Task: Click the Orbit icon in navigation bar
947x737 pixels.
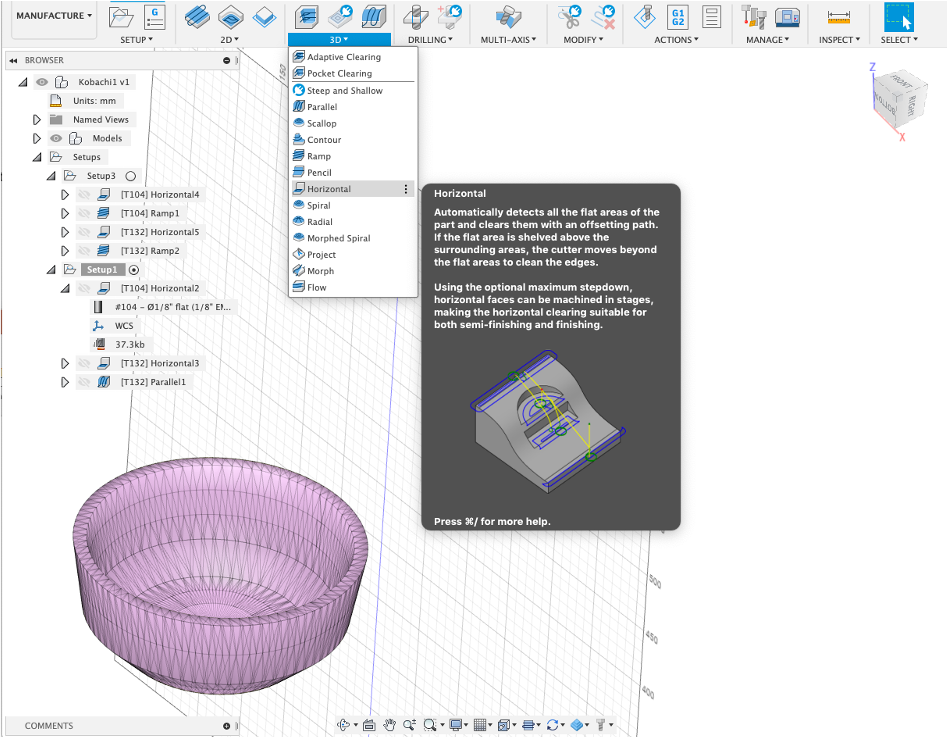Action: click(344, 725)
